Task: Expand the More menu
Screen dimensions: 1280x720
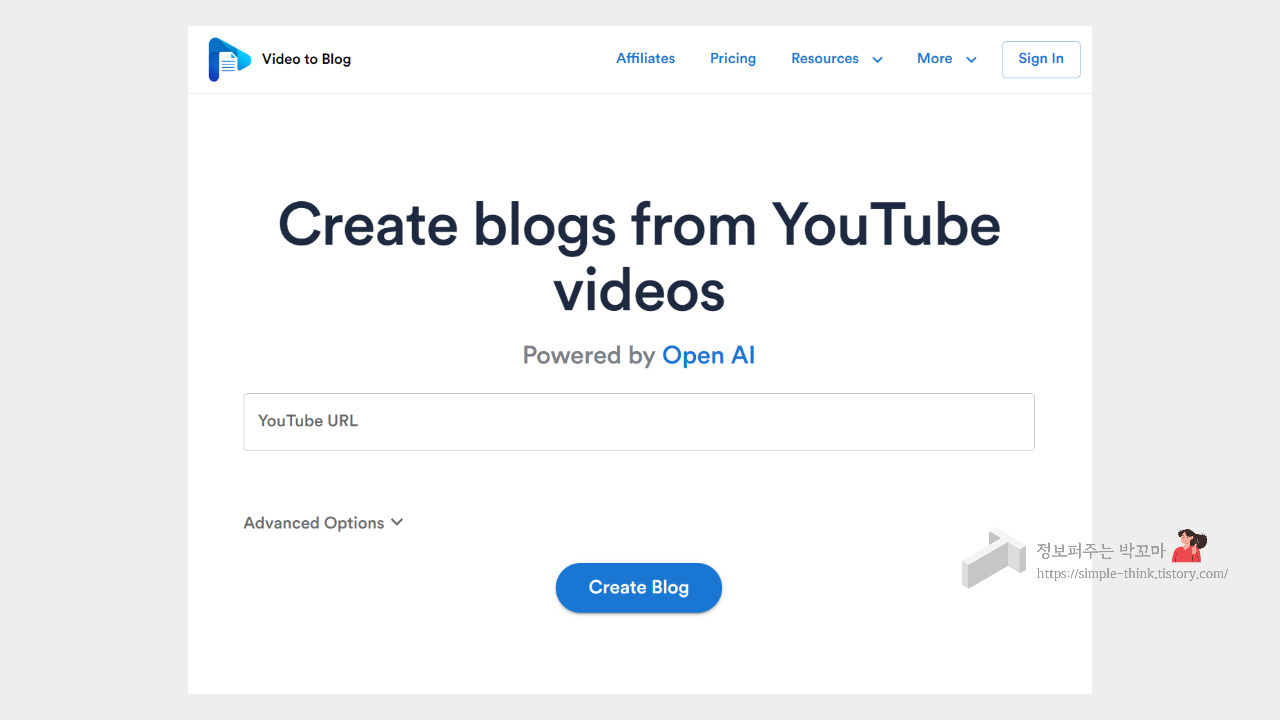Action: point(946,59)
